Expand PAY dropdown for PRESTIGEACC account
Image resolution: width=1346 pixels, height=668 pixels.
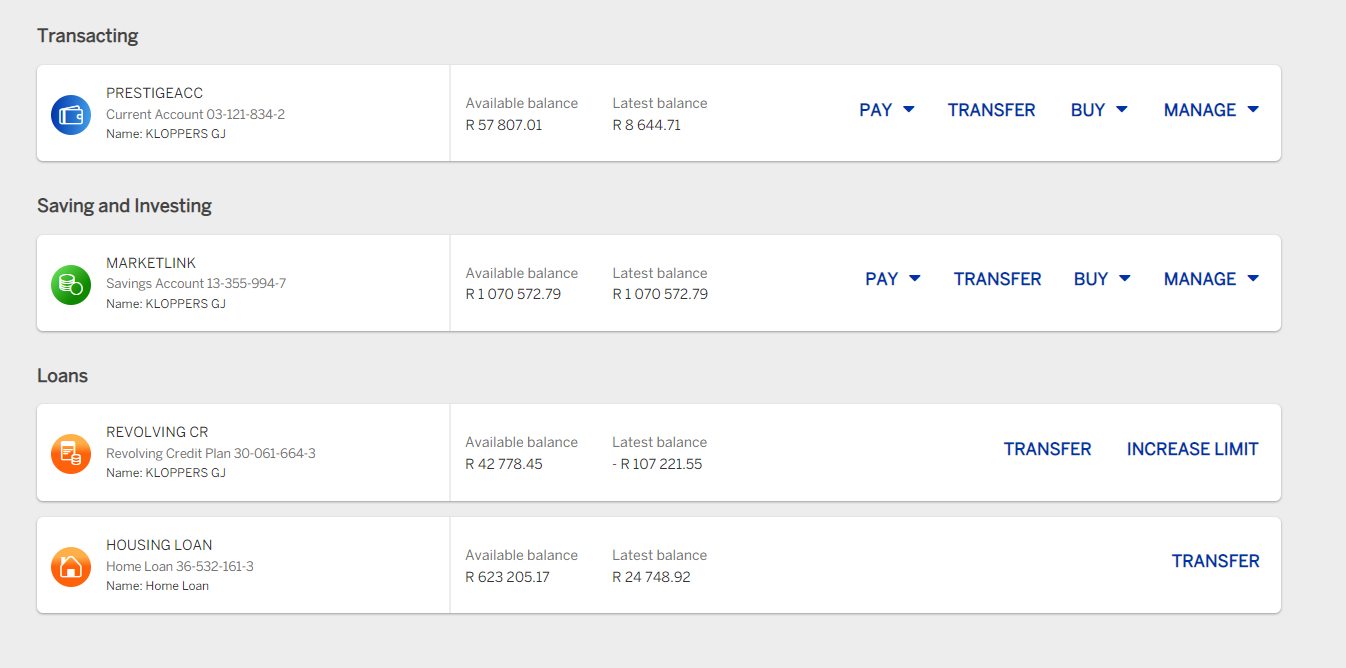point(887,110)
